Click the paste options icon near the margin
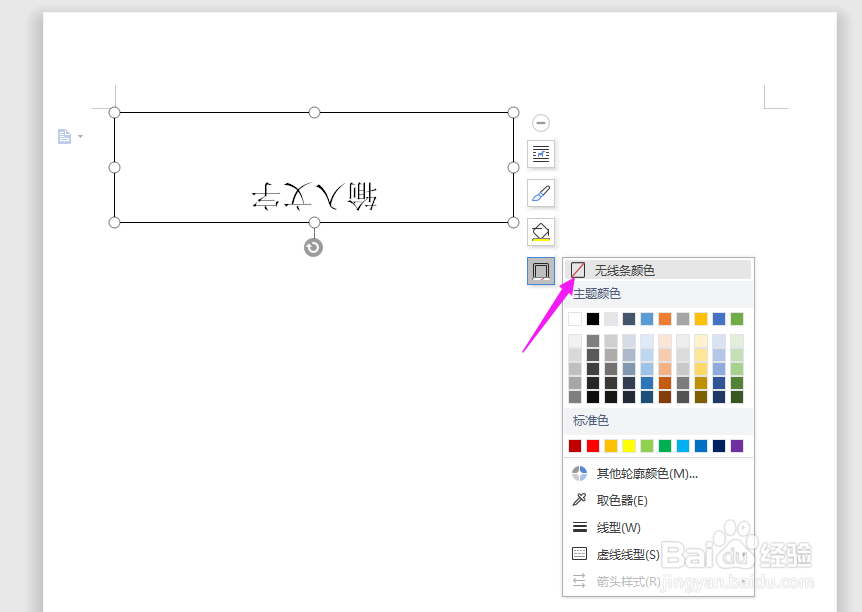The width and height of the screenshot is (862, 612). pyautogui.click(x=63, y=136)
